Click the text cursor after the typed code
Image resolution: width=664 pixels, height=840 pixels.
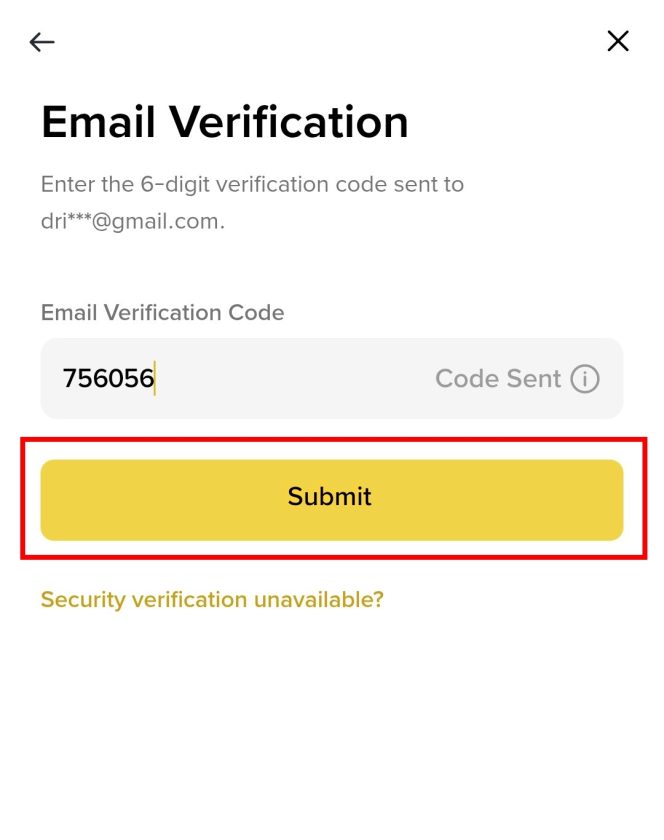click(155, 379)
